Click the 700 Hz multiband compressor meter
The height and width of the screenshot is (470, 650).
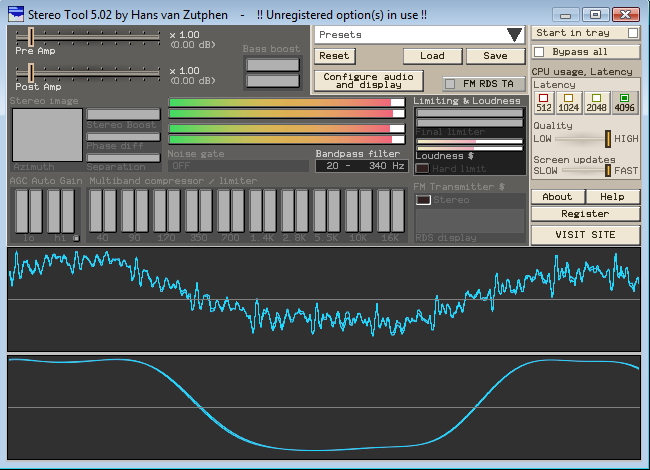click(x=230, y=211)
